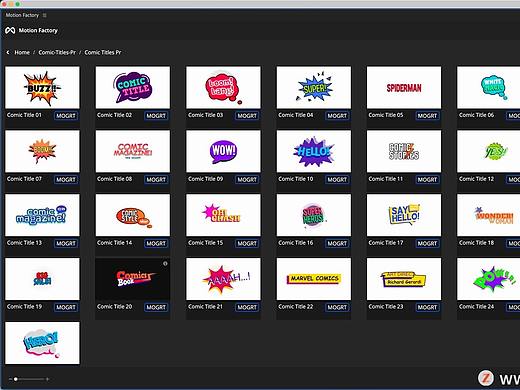Open info icon on Comic Title 20
This screenshot has height=390, width=520.
tap(165, 263)
